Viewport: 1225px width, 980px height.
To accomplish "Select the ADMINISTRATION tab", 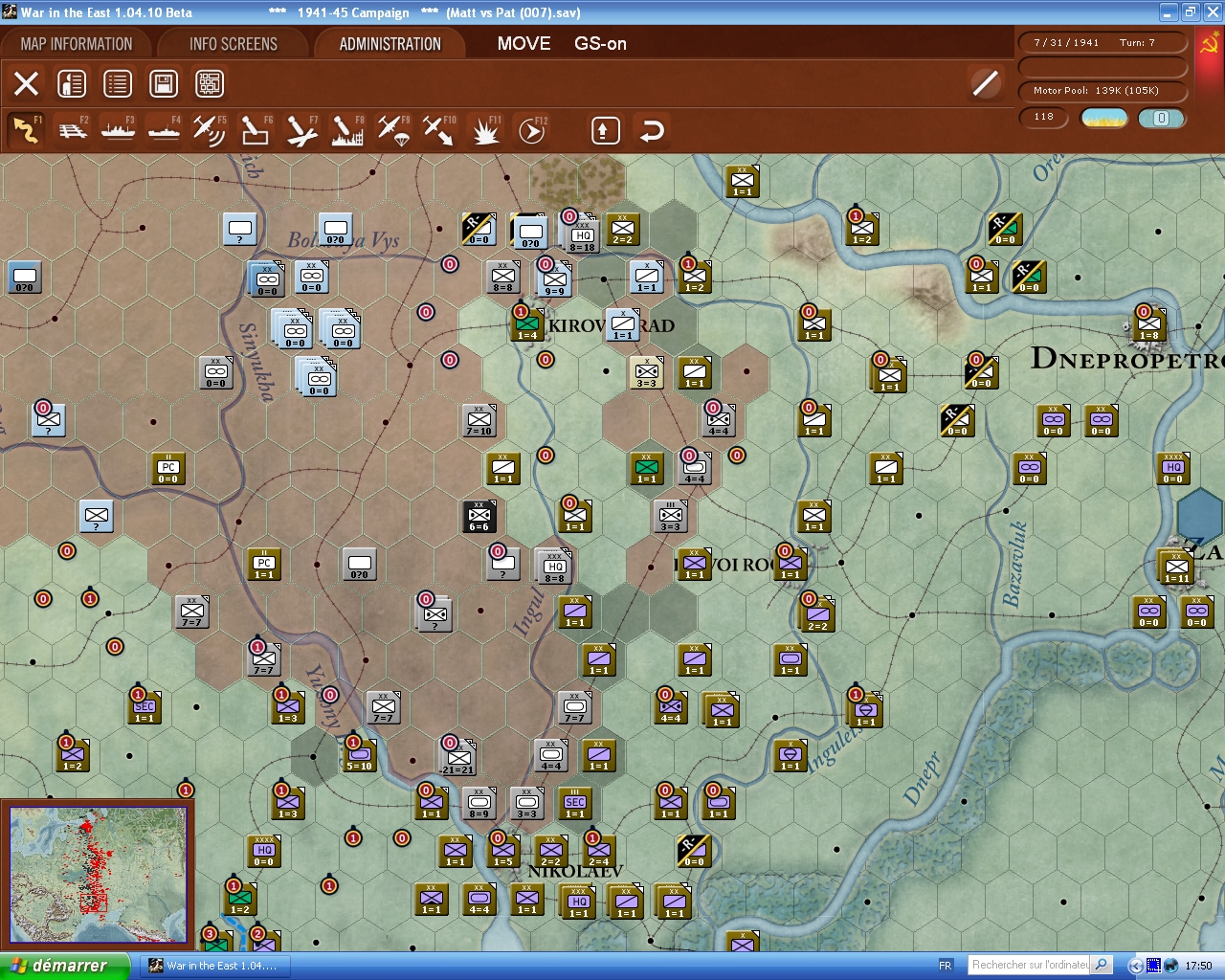I will [x=390, y=44].
